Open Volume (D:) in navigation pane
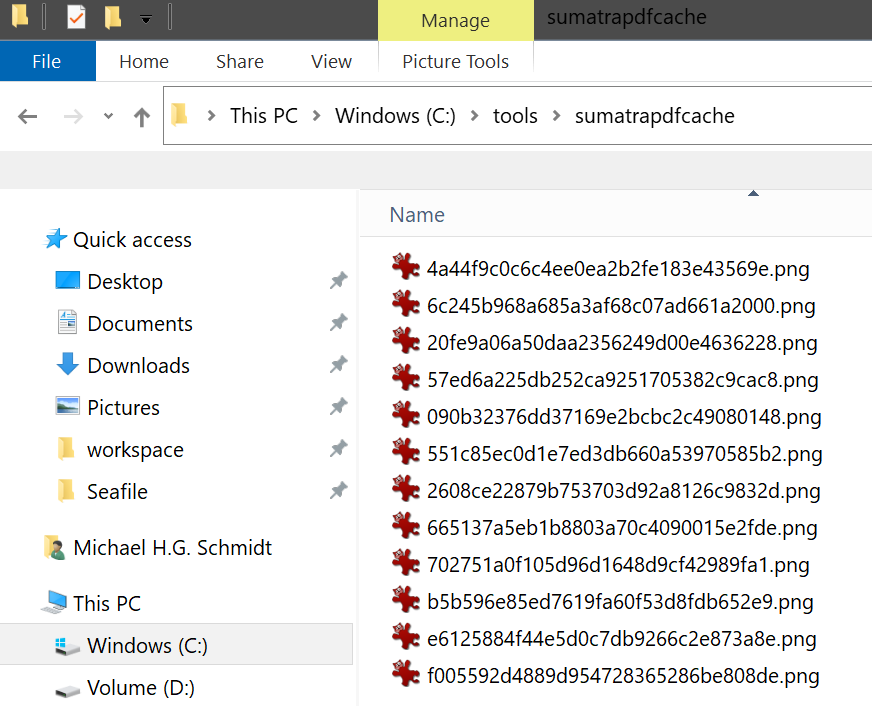The width and height of the screenshot is (872, 706). coord(141,688)
